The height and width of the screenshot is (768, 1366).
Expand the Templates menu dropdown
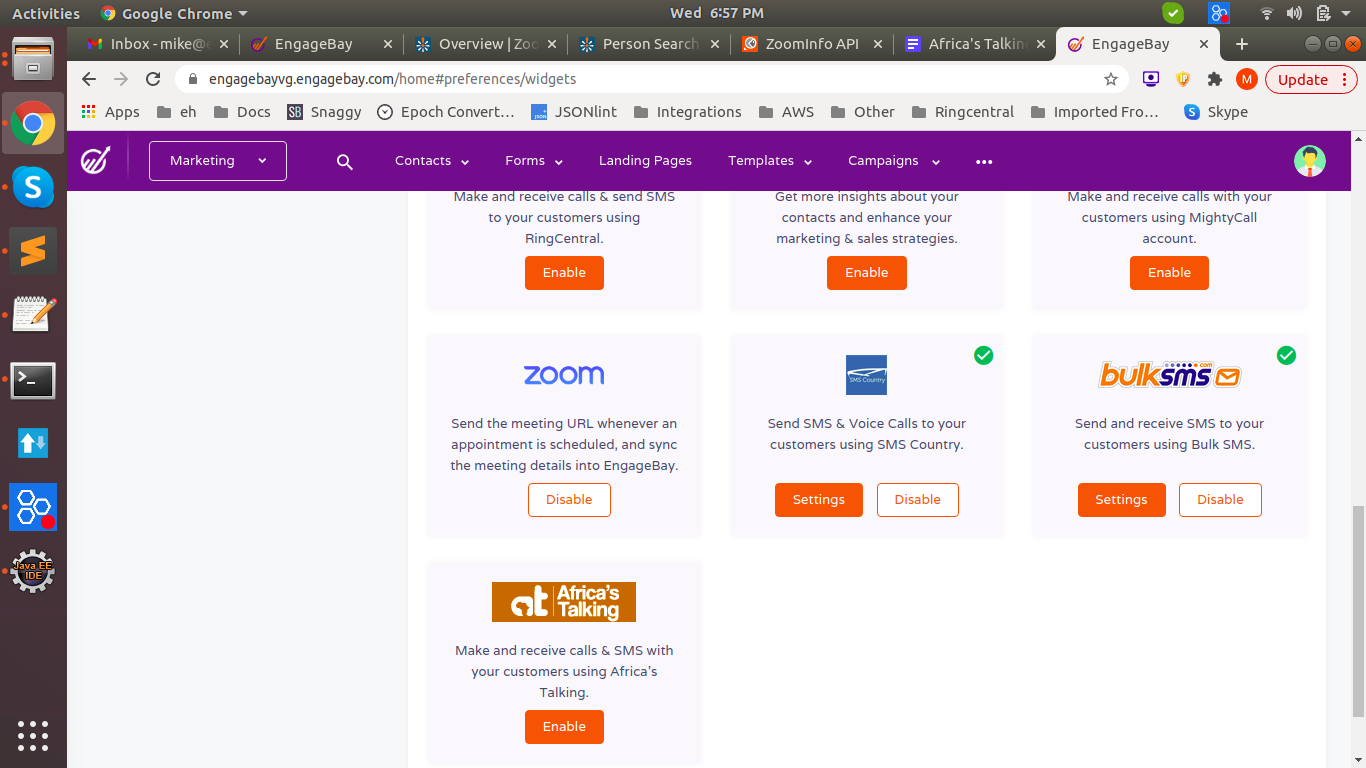pos(770,161)
